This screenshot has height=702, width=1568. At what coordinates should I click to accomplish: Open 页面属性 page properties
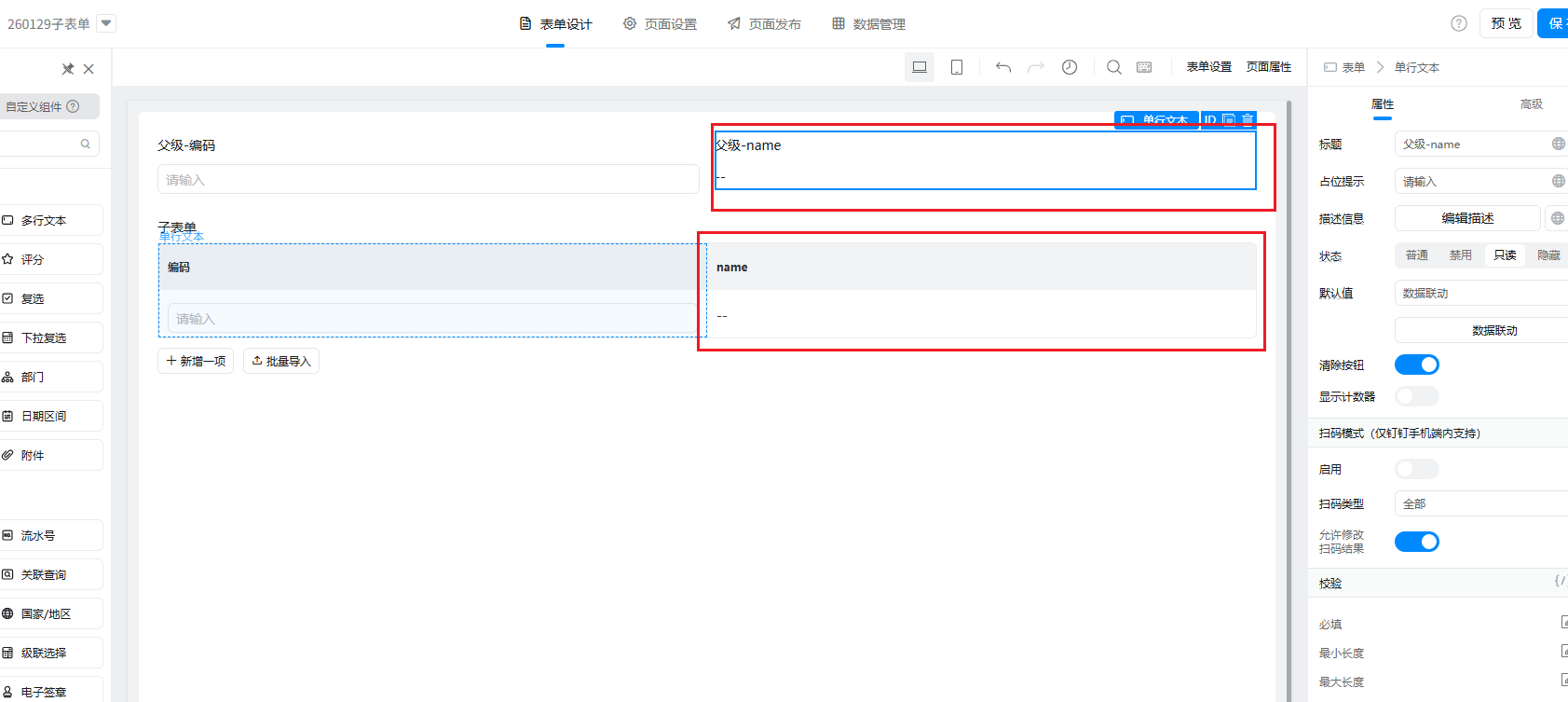1269,67
